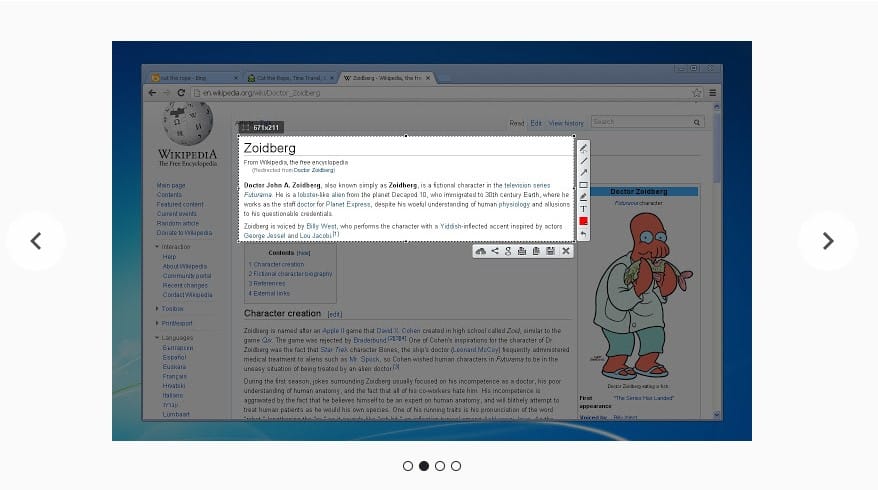Open the red color picker swatch

tap(583, 221)
